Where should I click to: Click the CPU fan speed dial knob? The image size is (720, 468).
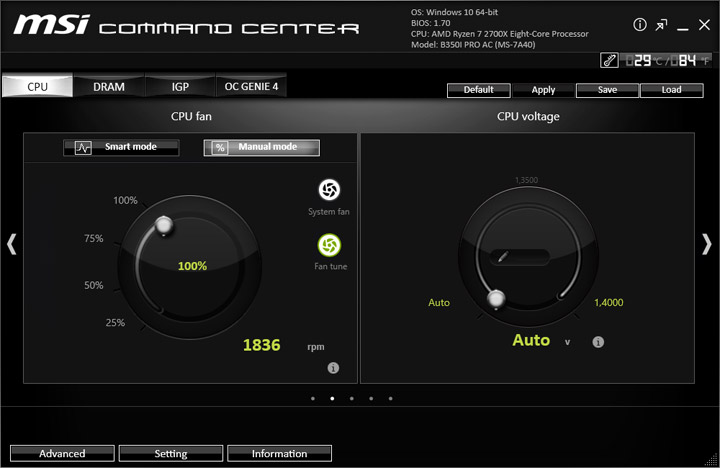point(164,226)
